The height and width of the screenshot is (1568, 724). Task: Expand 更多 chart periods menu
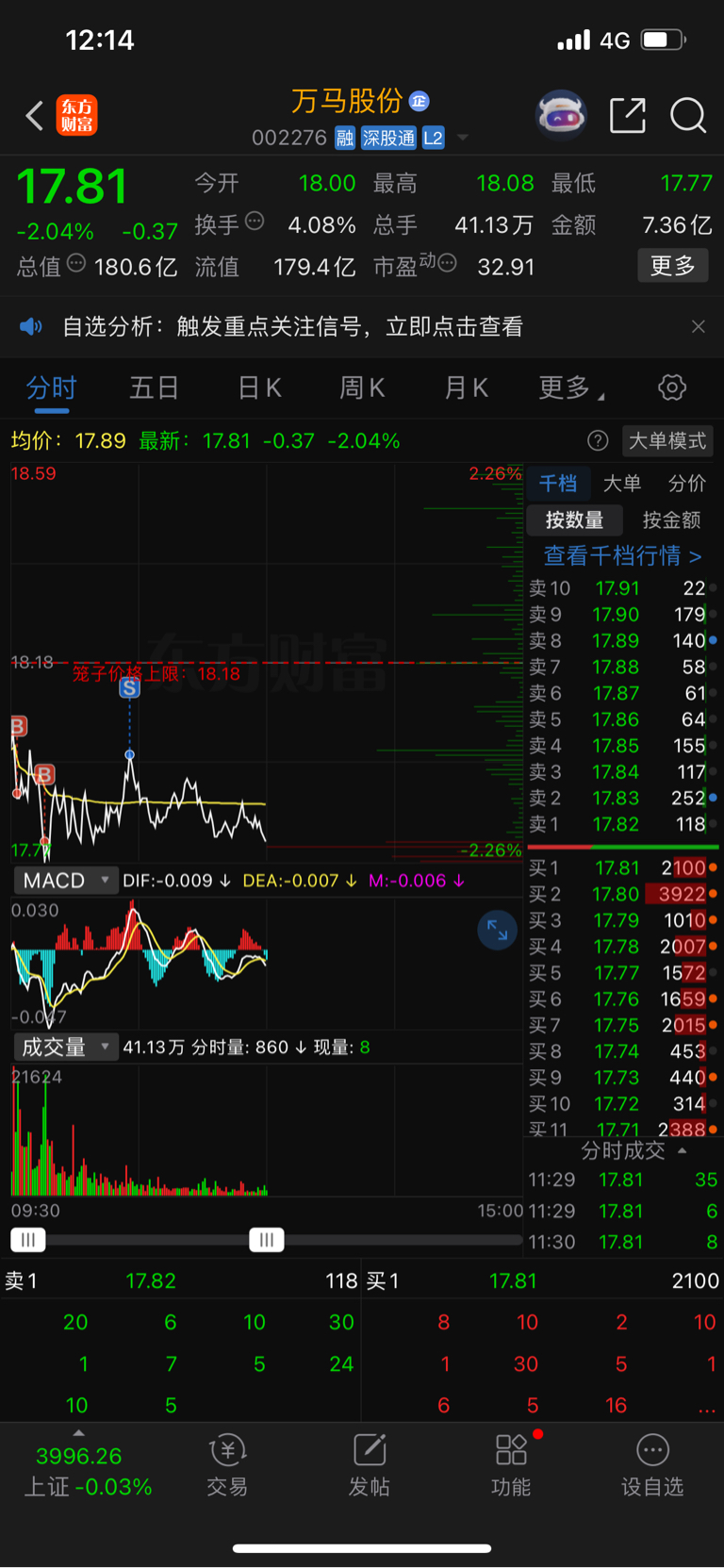pos(571,388)
